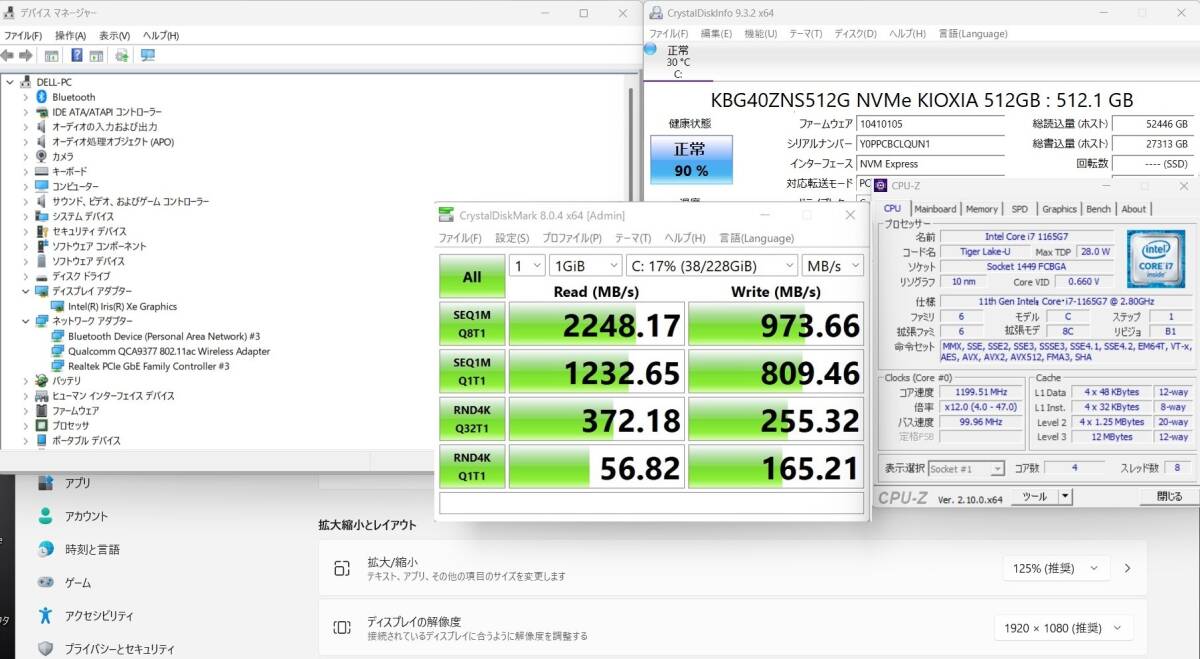Collapse the ネットワーク アダプター tree node
This screenshot has width=1200, height=659.
(26, 321)
